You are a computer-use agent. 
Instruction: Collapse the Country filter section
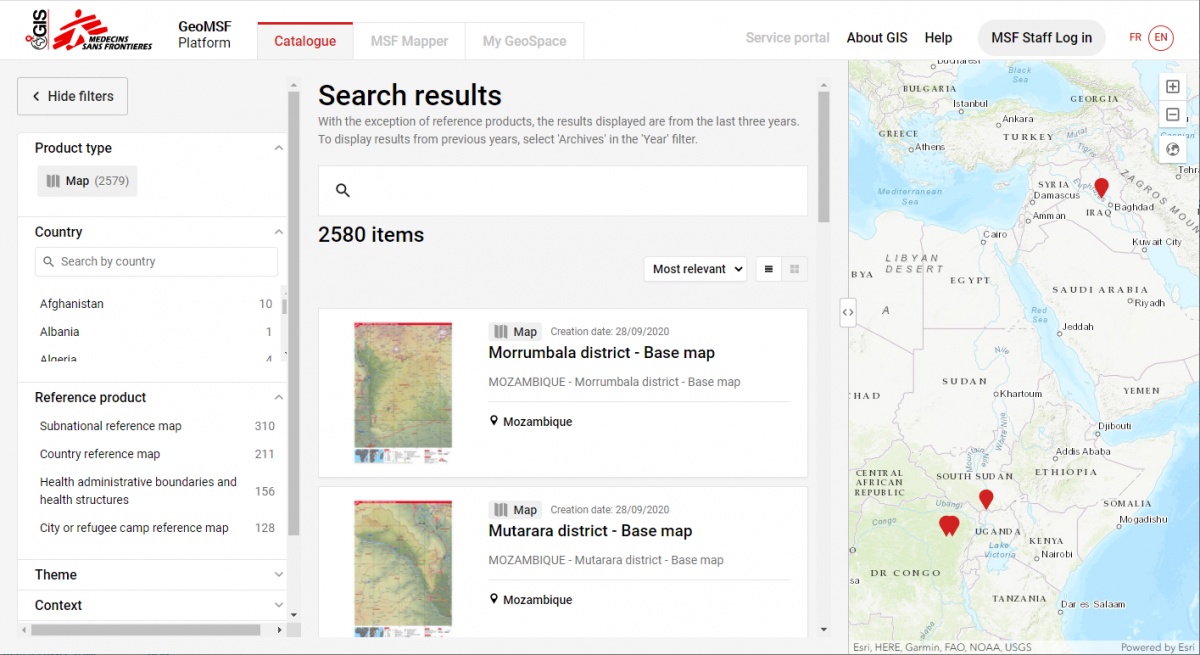point(279,232)
